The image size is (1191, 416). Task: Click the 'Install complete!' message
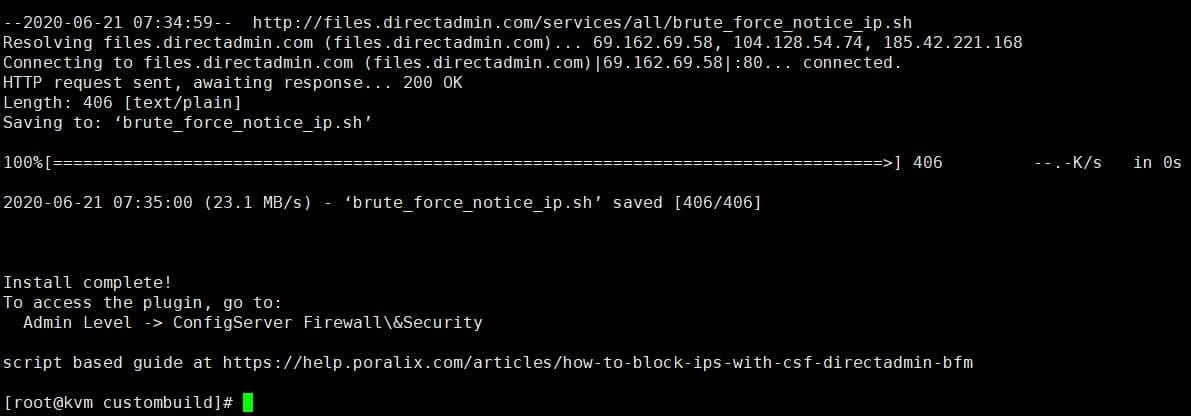(87, 282)
